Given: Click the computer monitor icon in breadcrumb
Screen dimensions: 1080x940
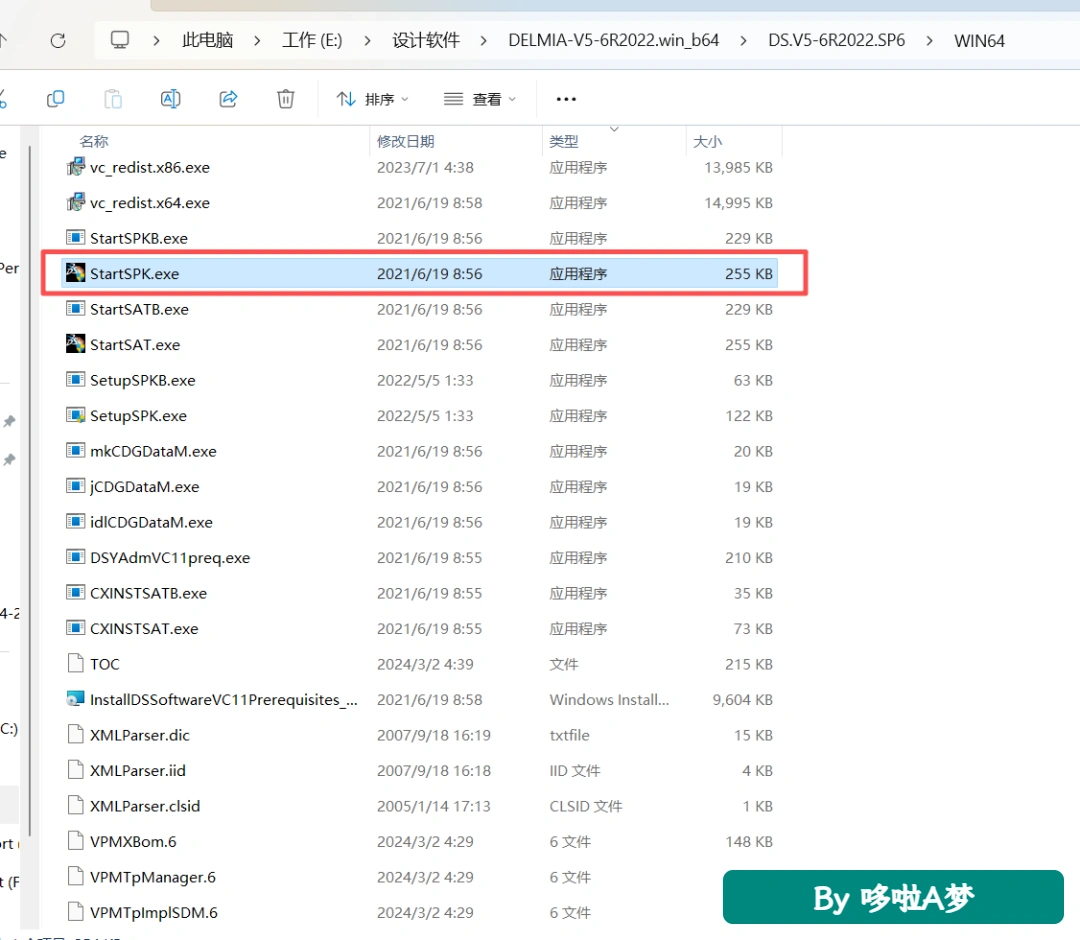Looking at the screenshot, I should coord(120,40).
